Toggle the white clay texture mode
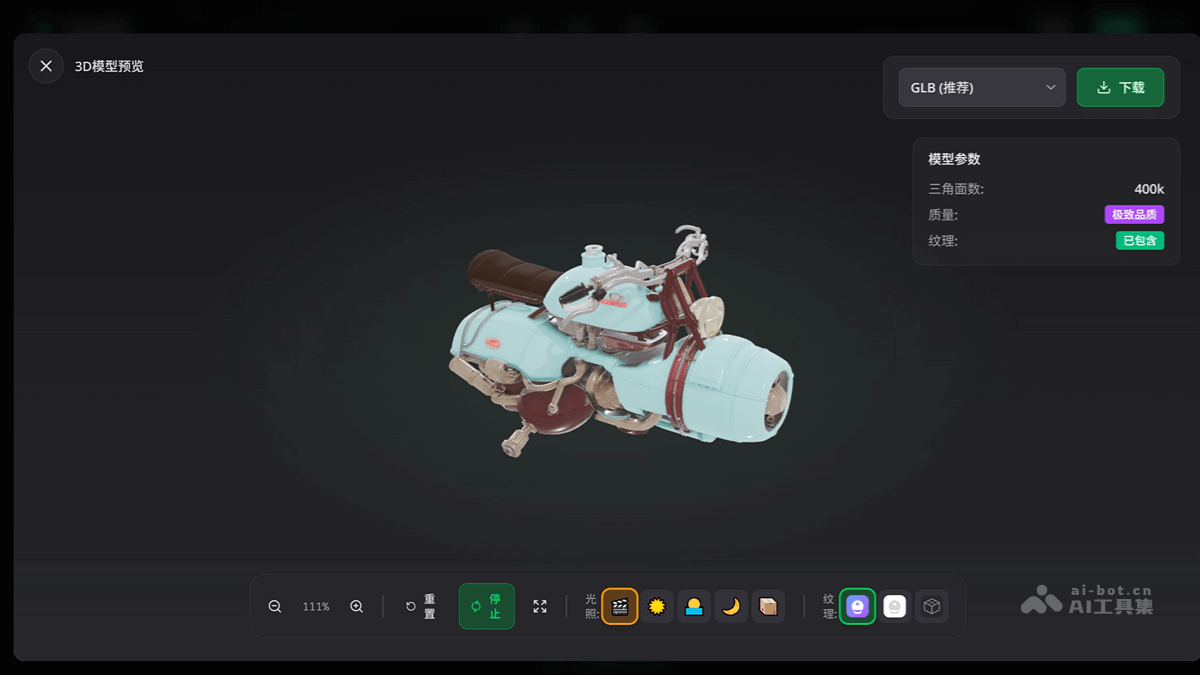The height and width of the screenshot is (675, 1200). tap(895, 607)
